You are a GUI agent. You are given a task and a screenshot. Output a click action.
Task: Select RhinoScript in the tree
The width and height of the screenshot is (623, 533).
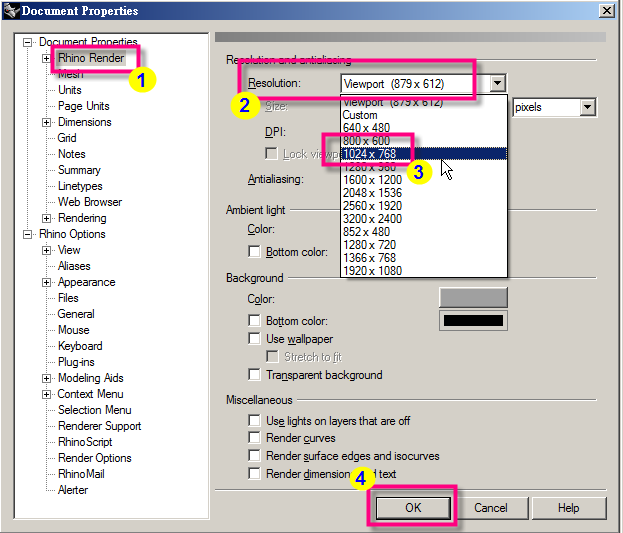pyautogui.click(x=85, y=442)
